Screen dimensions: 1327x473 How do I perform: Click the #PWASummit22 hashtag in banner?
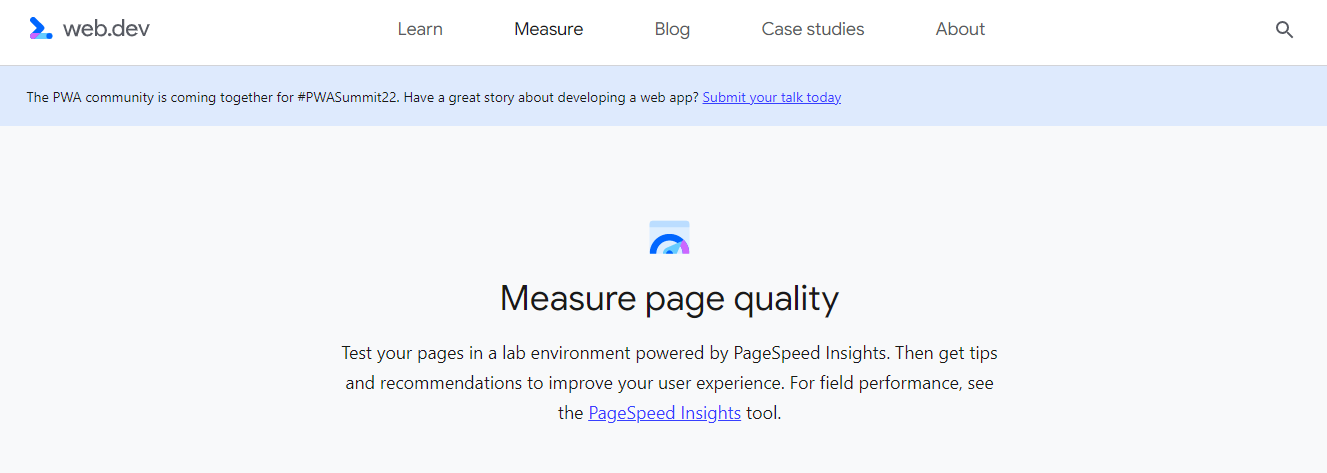tap(349, 97)
